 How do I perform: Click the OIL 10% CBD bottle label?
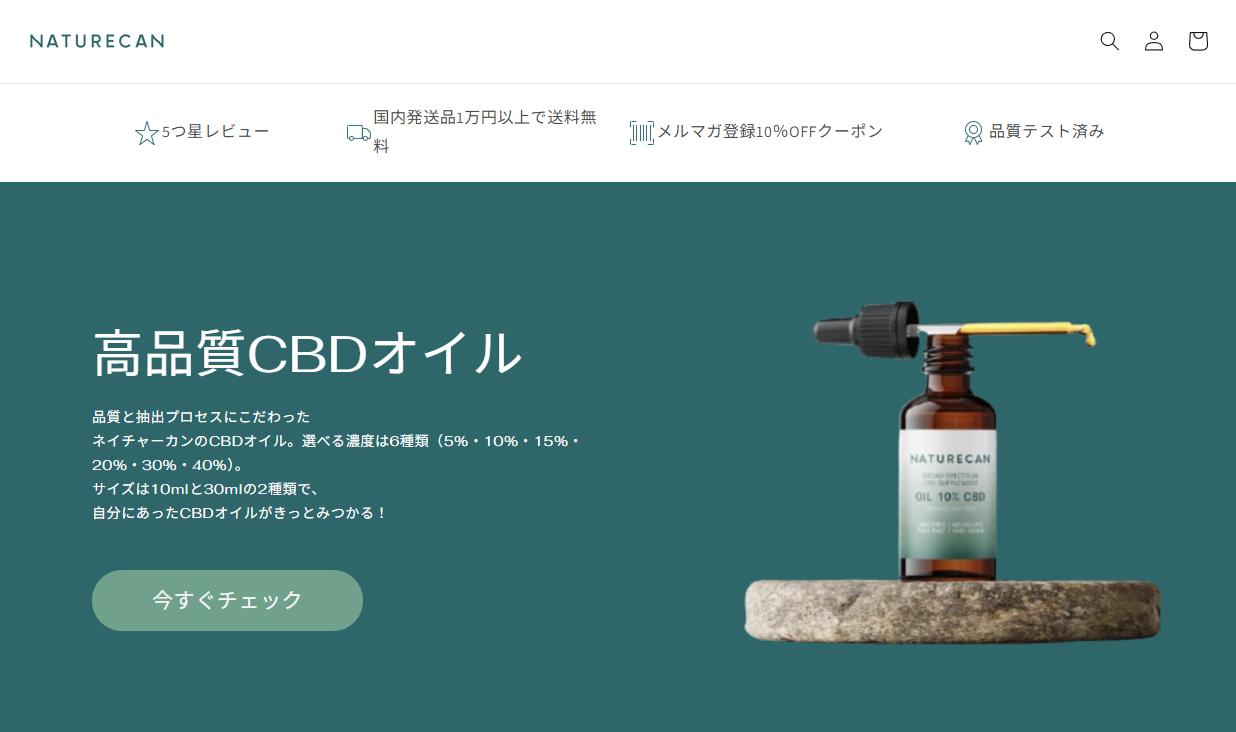click(948, 495)
